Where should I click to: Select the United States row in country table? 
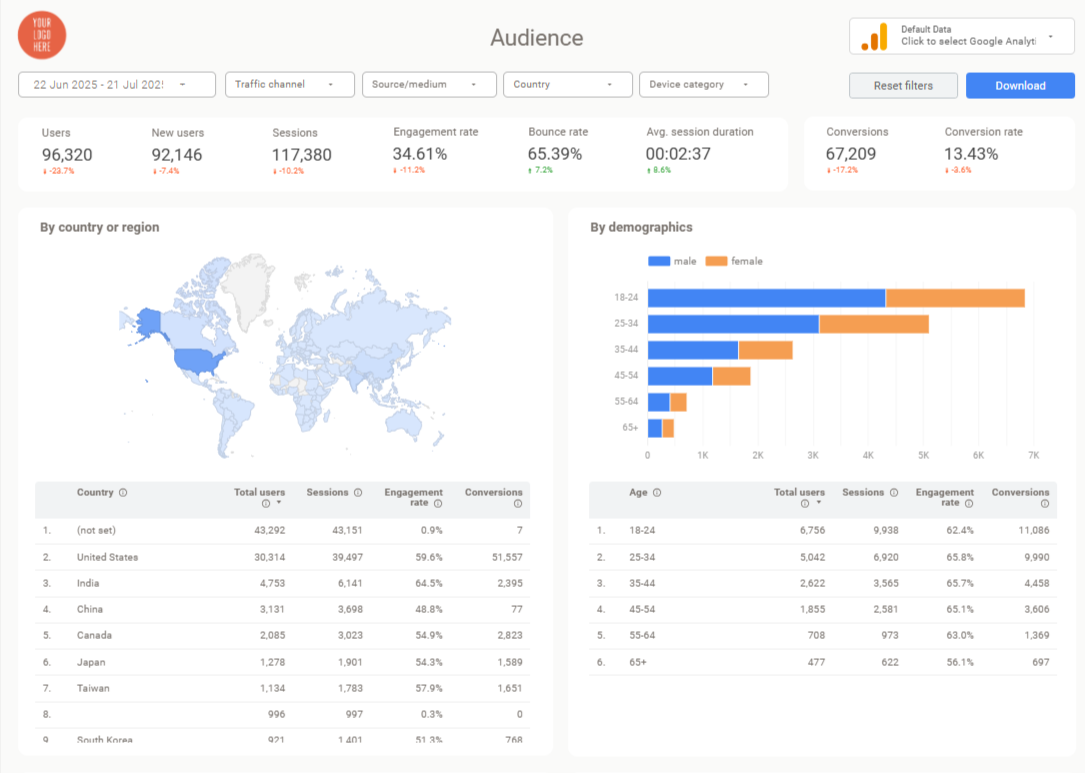282,557
